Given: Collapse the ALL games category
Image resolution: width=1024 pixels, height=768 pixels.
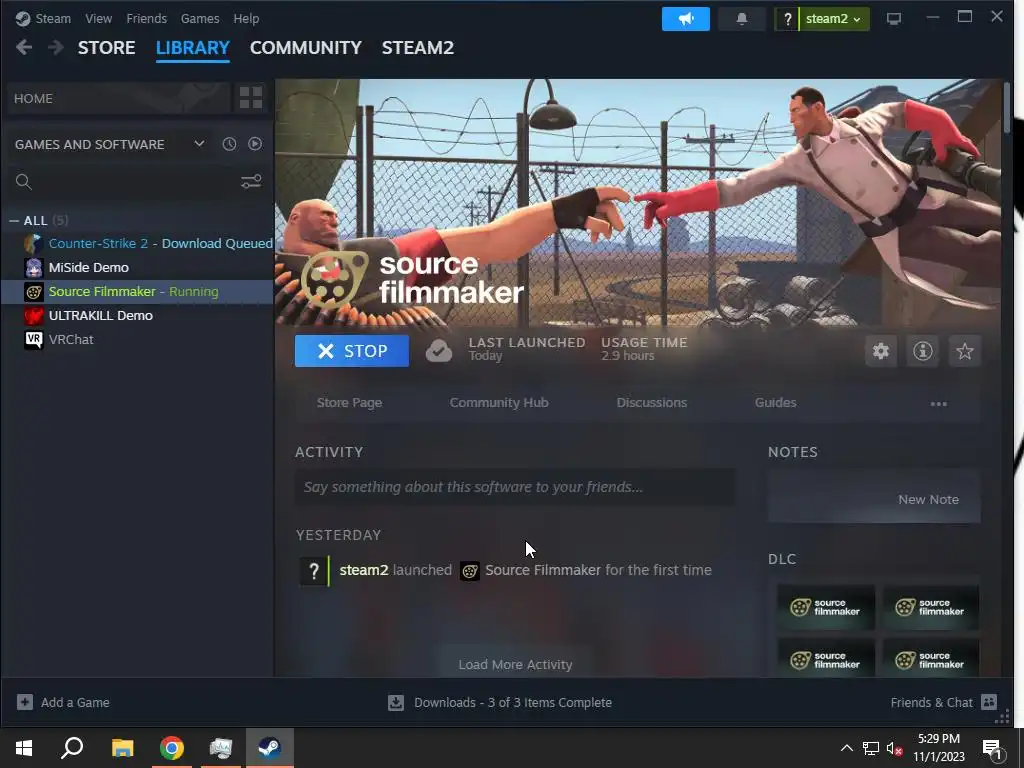Looking at the screenshot, I should click(14, 221).
